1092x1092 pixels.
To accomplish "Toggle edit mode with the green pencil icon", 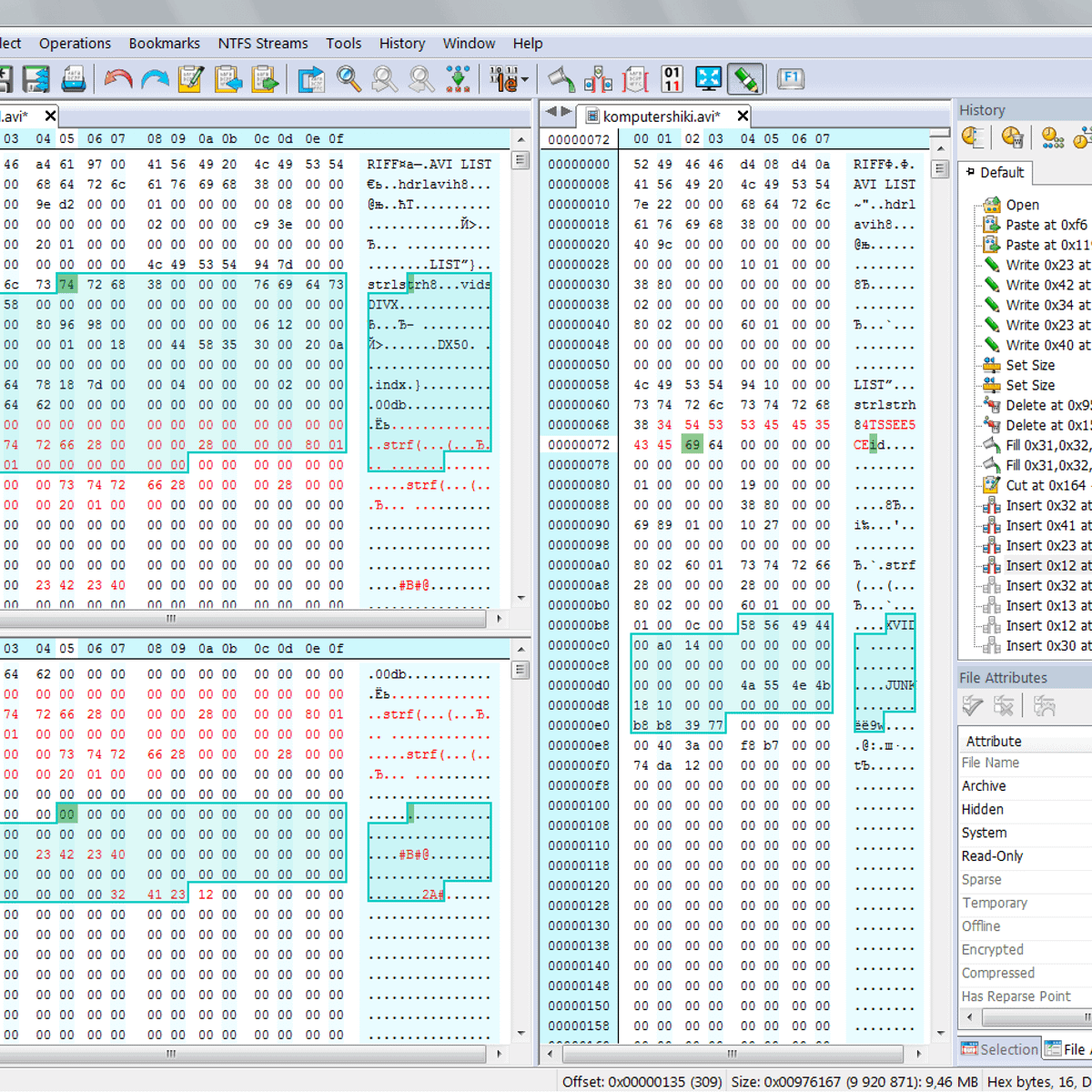I will click(745, 79).
